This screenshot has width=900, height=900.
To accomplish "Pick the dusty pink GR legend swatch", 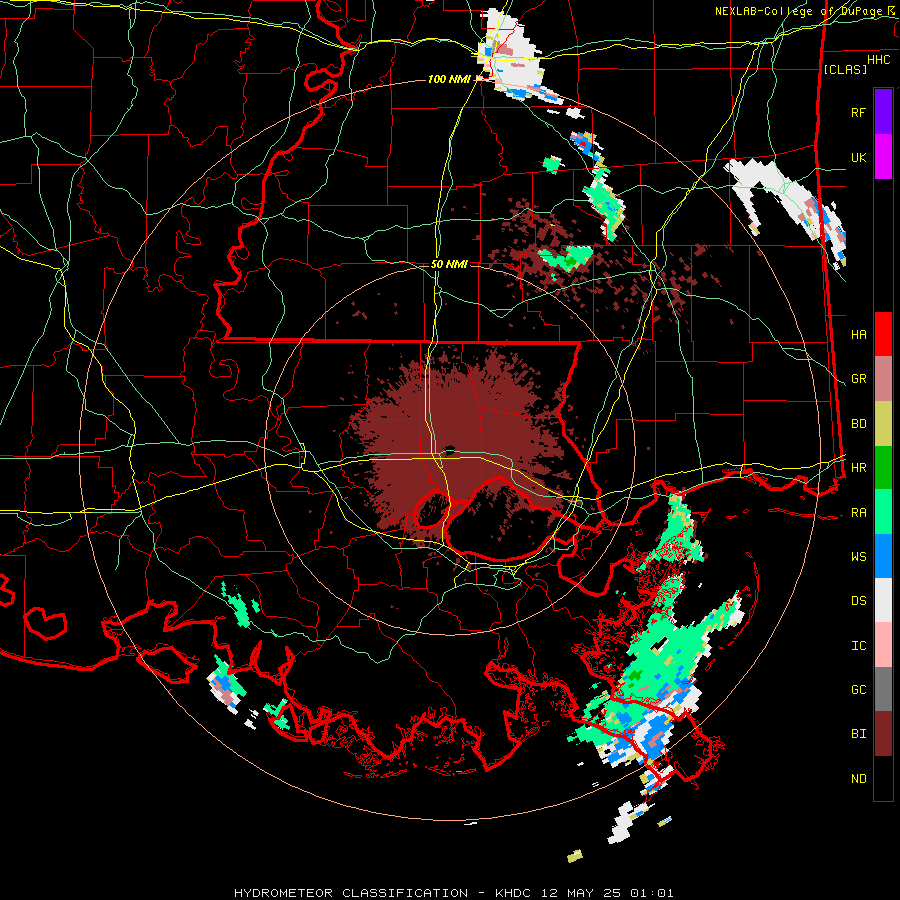I will click(x=883, y=379).
